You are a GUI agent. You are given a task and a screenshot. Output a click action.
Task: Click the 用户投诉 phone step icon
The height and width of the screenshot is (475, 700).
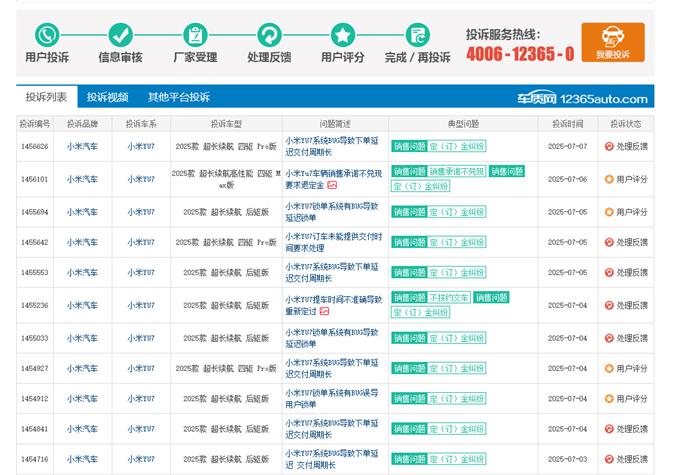47,35
